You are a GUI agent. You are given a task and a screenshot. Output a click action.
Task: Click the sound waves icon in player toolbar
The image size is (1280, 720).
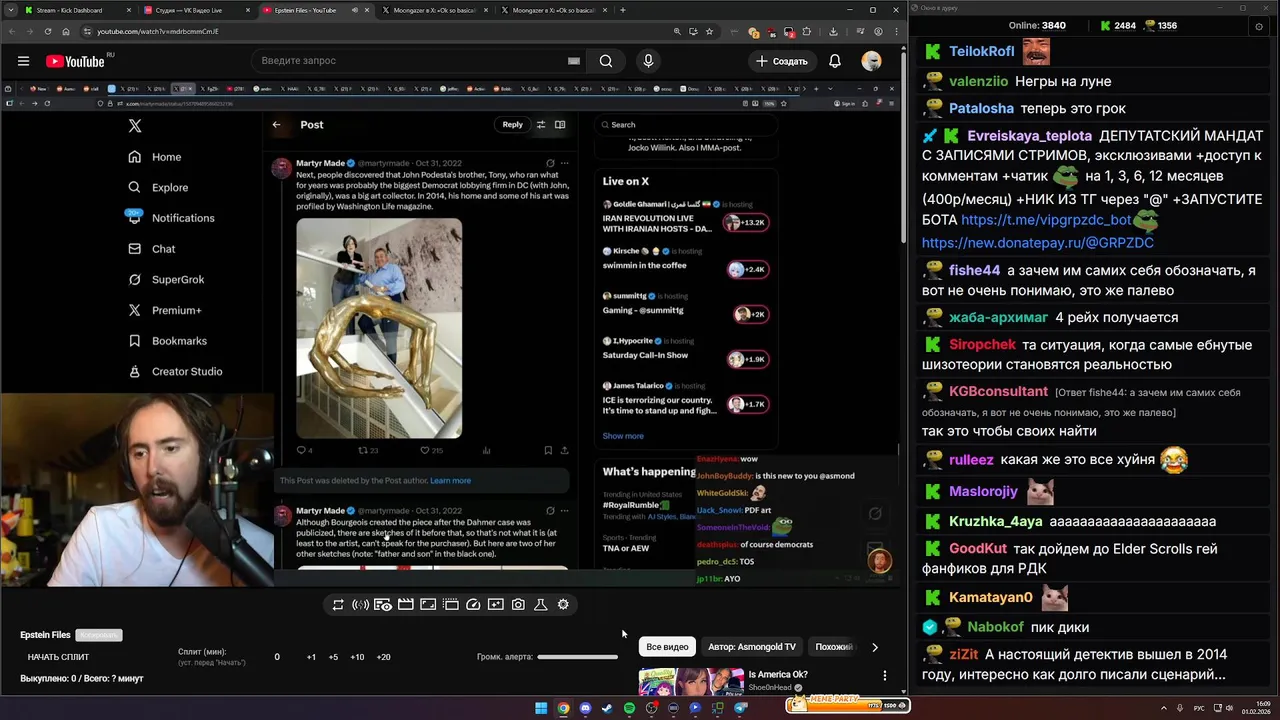(x=360, y=605)
